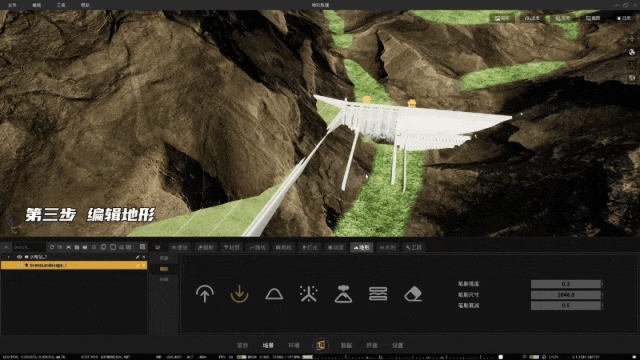
Task: Click the round globe icon on viewport right edge
Action: pyautogui.click(x=632, y=52)
